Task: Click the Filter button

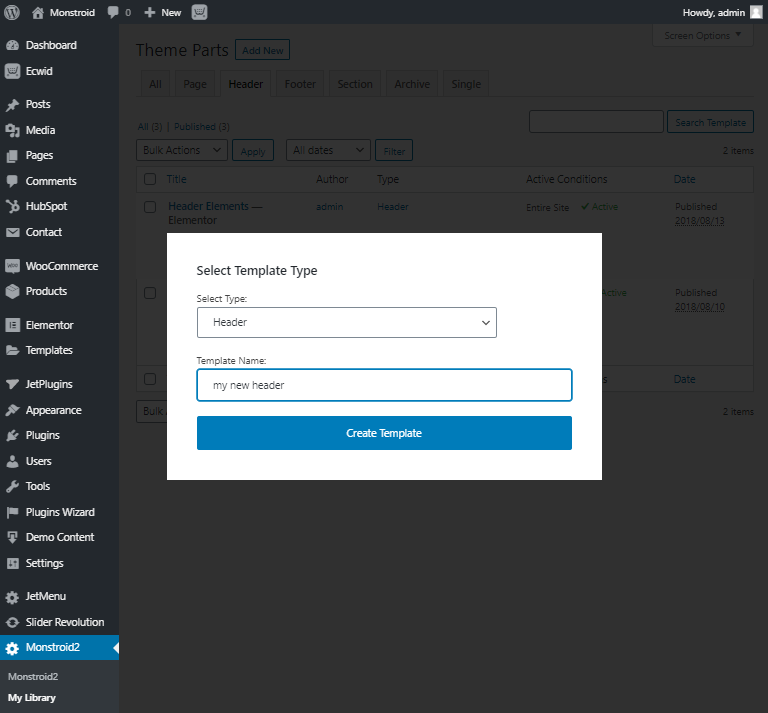Action: click(394, 151)
